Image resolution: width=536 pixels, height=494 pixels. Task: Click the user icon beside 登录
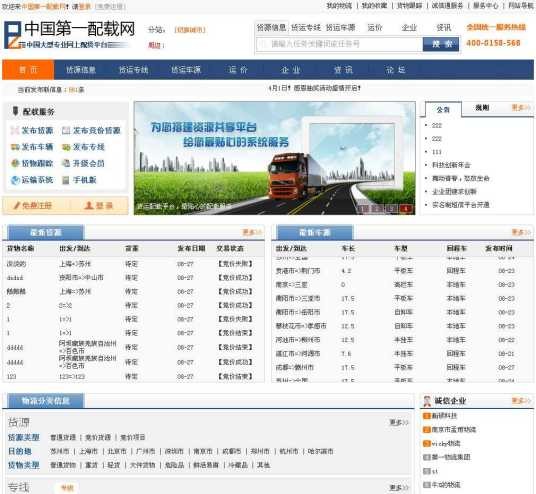point(89,205)
